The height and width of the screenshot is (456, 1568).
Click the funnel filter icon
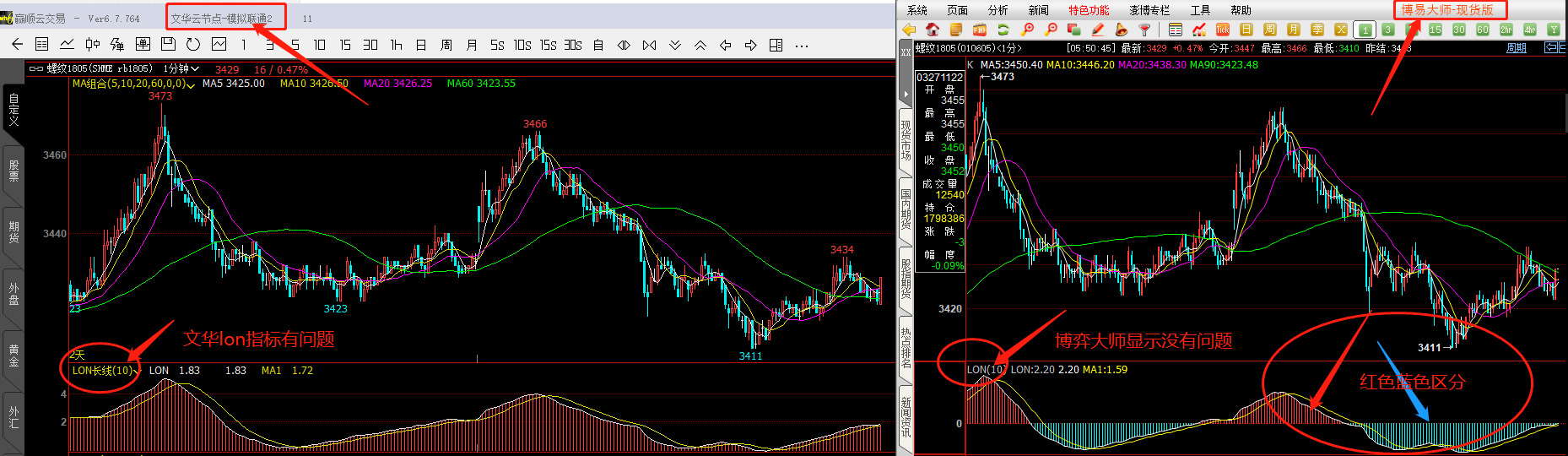click(1145, 30)
